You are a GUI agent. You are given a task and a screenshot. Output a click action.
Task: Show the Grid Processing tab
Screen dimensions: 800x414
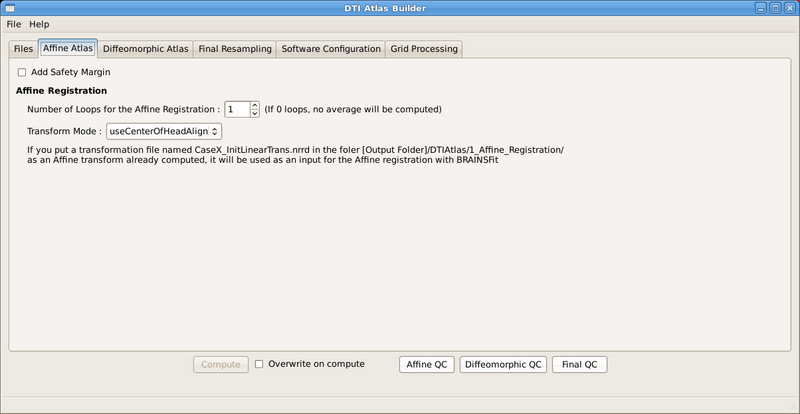point(424,49)
